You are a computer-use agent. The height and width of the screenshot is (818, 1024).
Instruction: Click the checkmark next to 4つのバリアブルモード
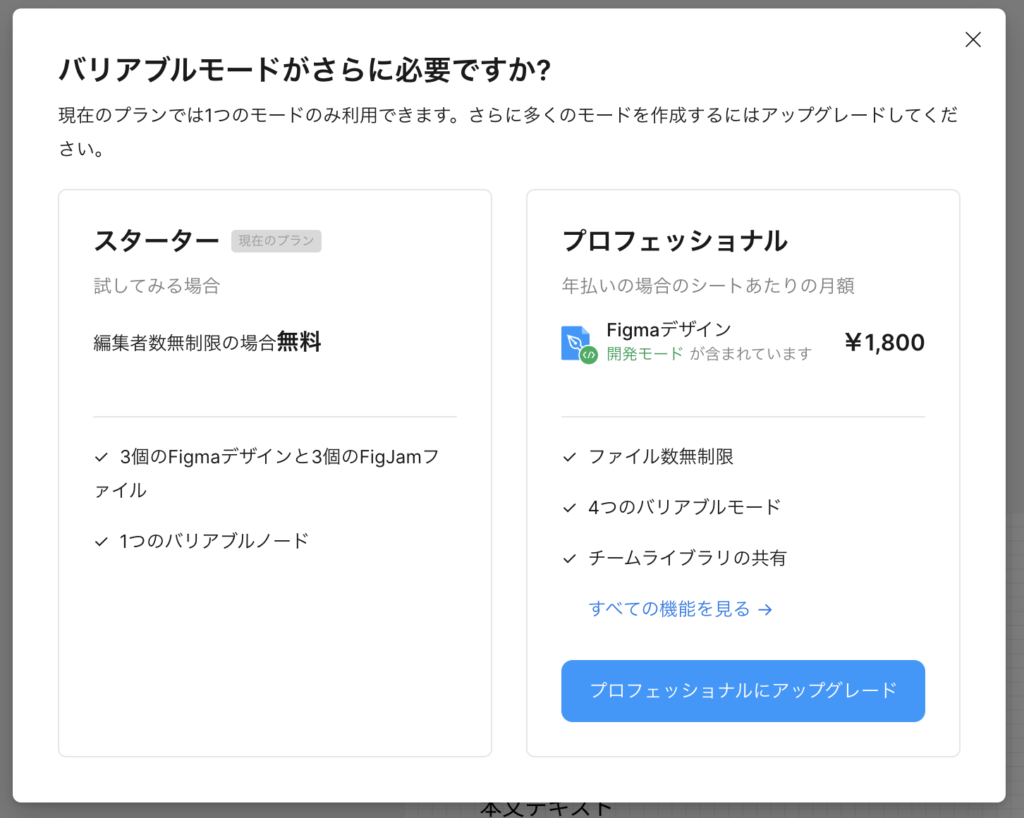(x=569, y=507)
